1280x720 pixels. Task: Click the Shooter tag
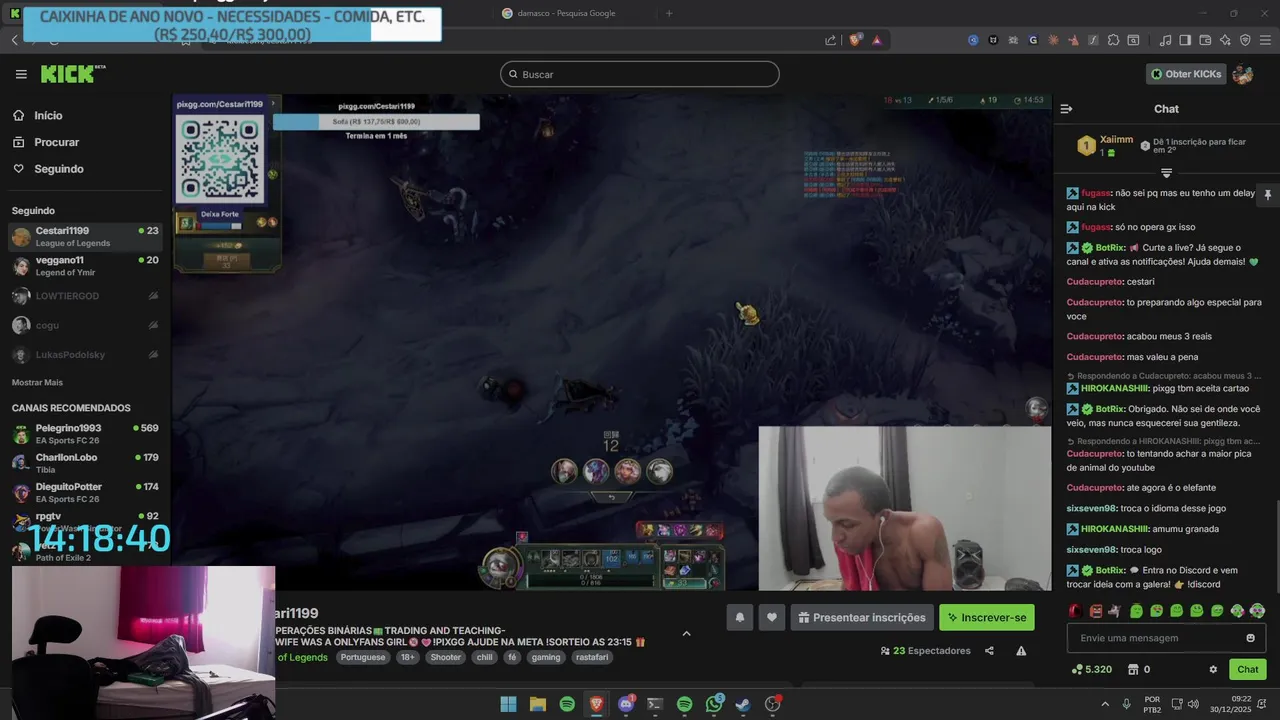pos(445,657)
